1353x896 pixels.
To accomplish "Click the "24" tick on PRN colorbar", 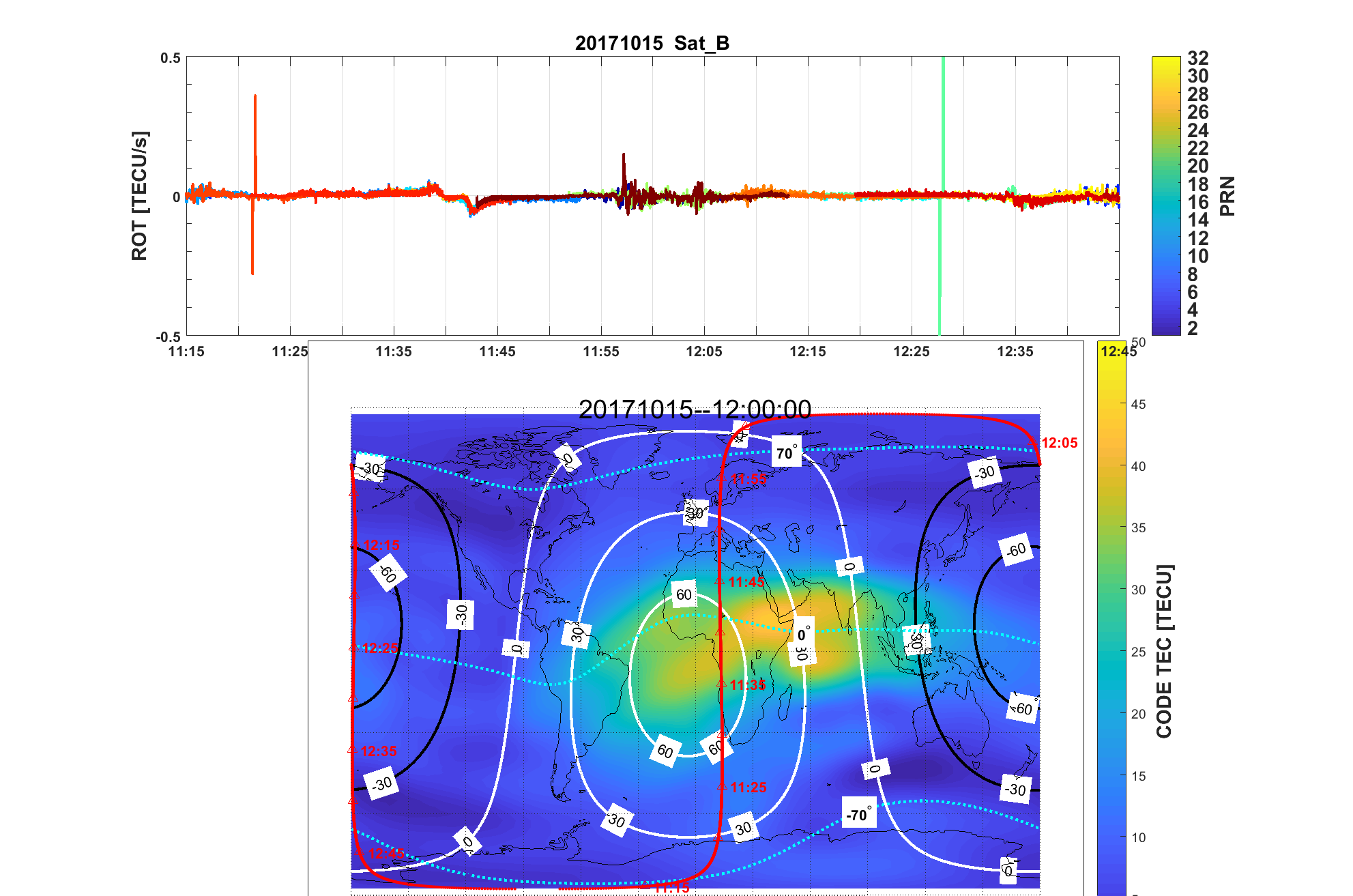I will (x=1198, y=130).
